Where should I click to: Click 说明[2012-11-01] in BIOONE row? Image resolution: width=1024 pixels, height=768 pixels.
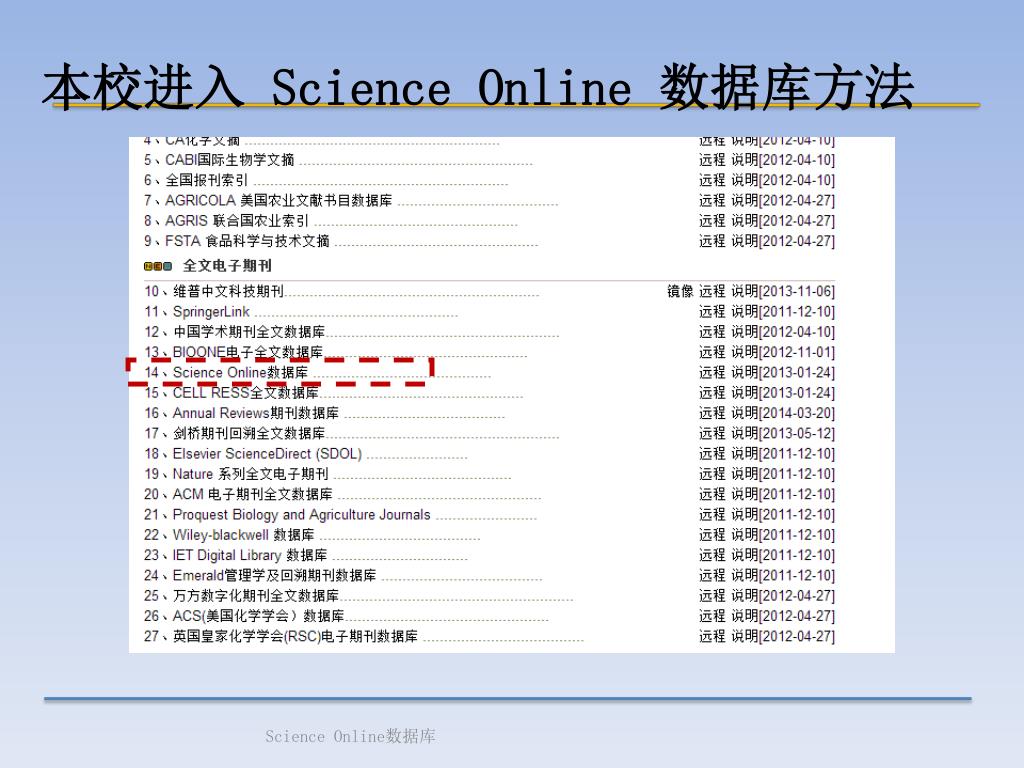(783, 352)
